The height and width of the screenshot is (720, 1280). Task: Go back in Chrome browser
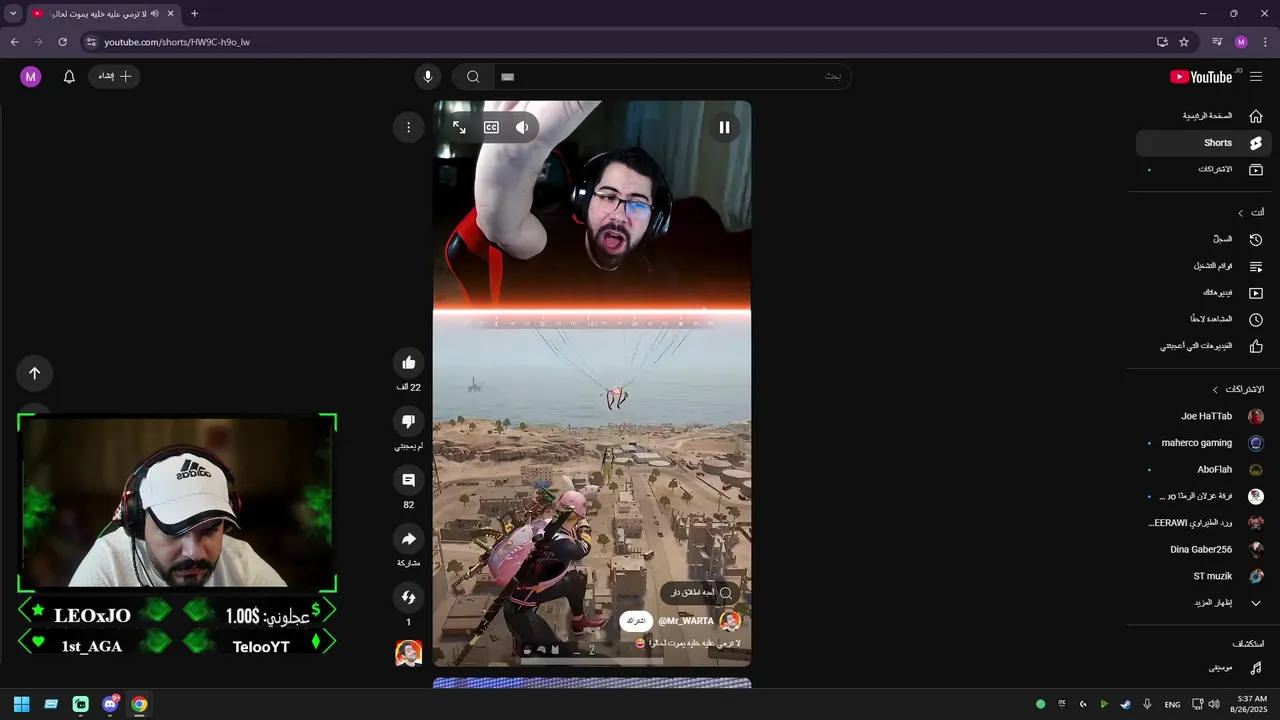click(14, 42)
